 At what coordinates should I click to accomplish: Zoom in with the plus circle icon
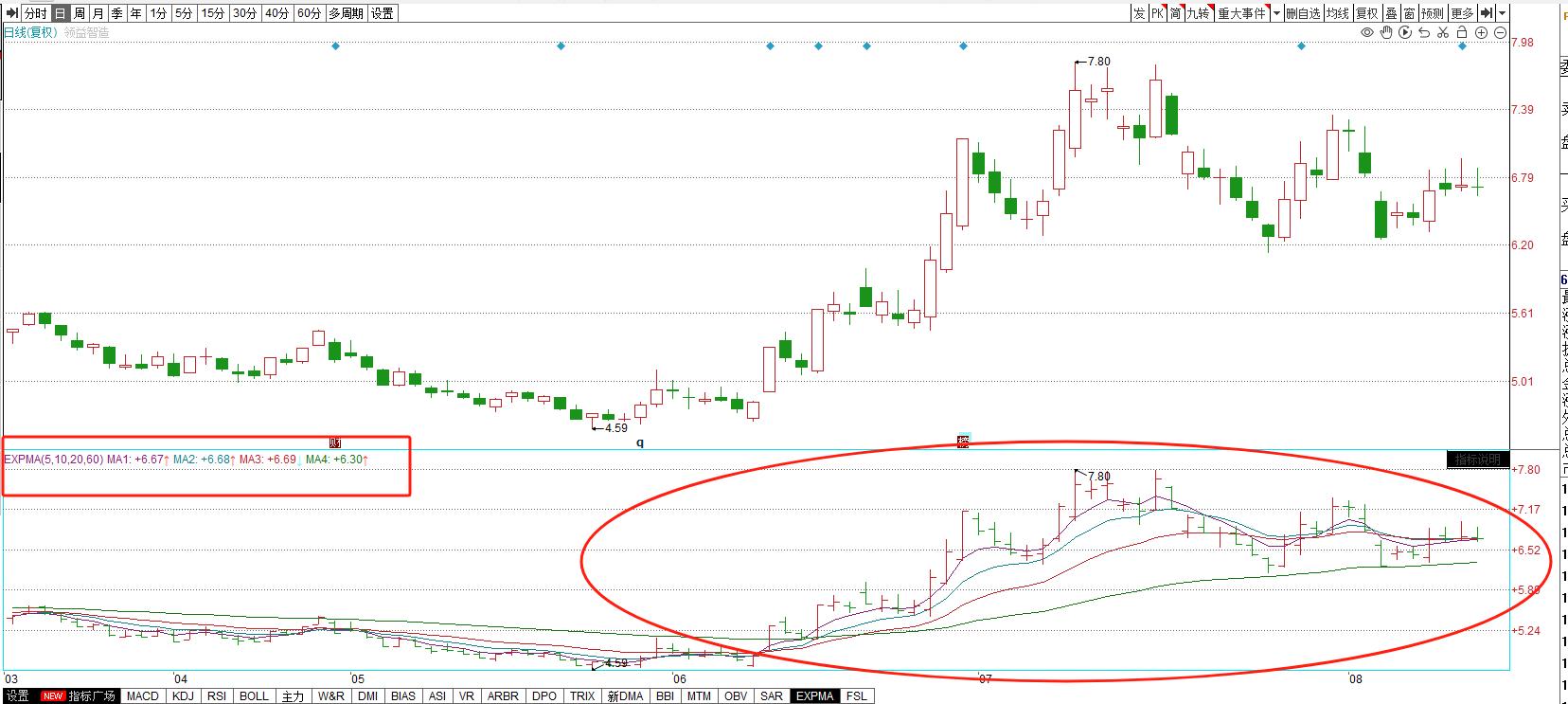(x=1482, y=33)
